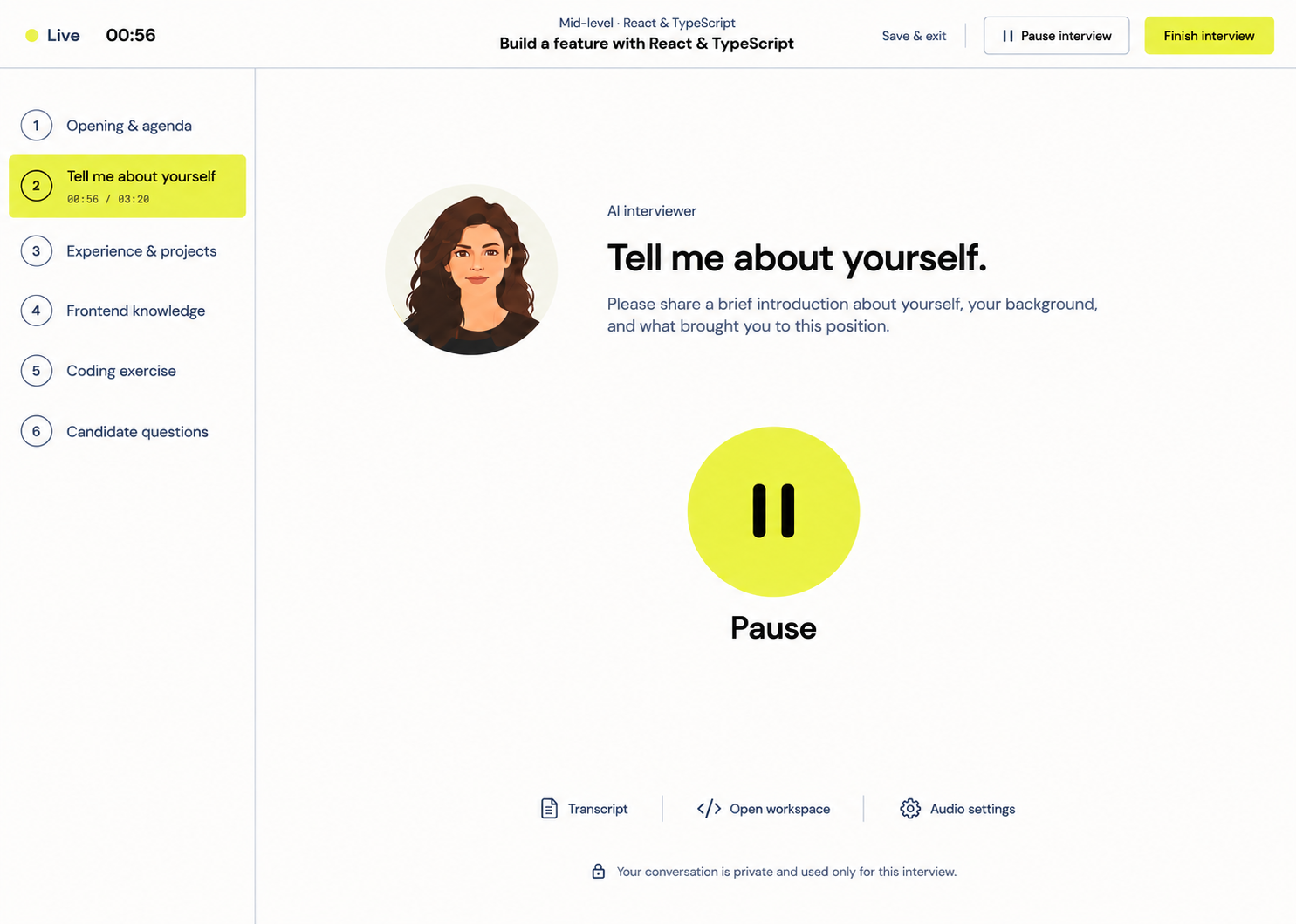Screen dimensions: 1296x924
Task: Click the AI interviewer avatar
Action: click(471, 270)
